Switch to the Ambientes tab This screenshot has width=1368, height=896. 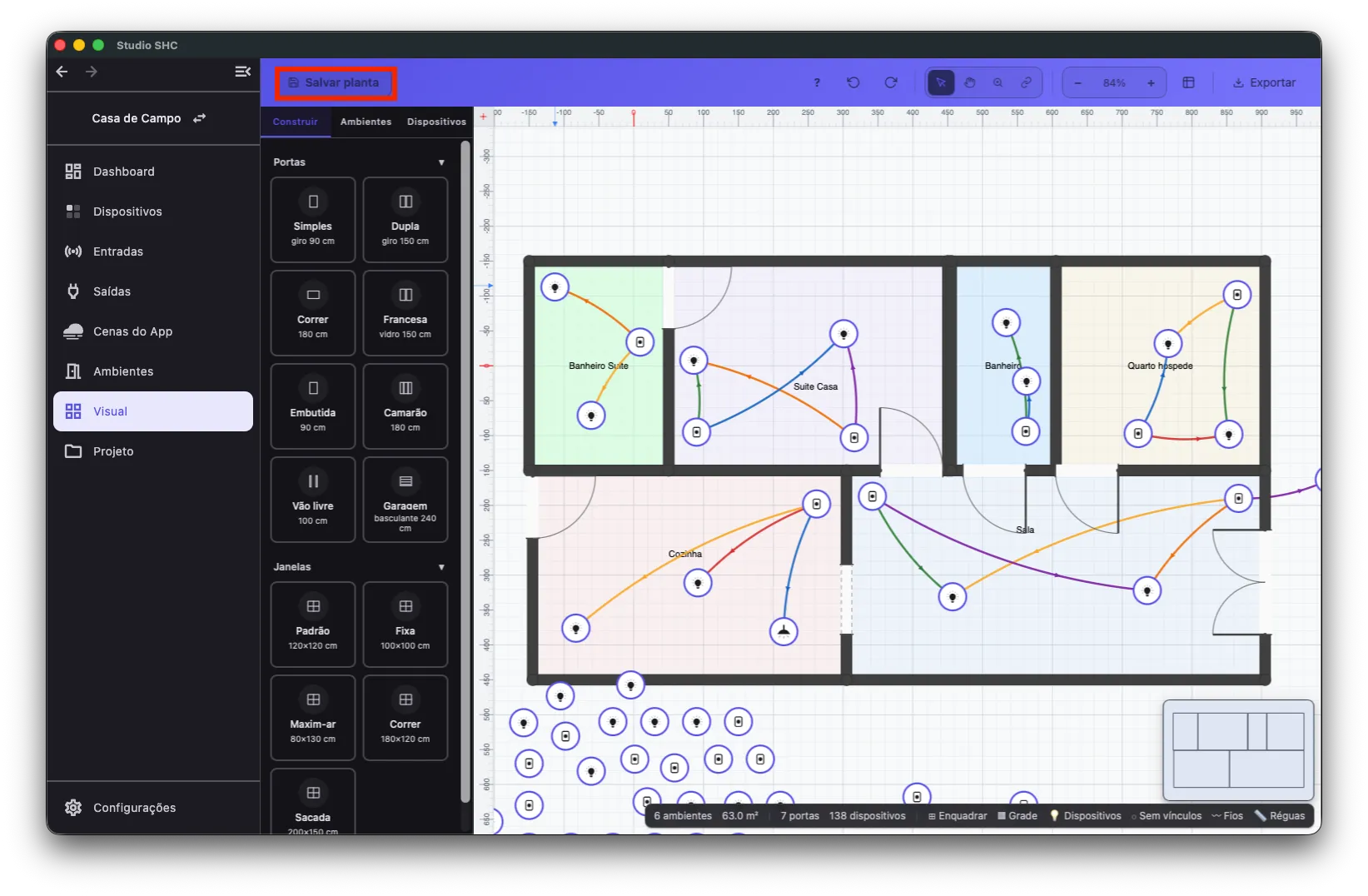[x=366, y=122]
